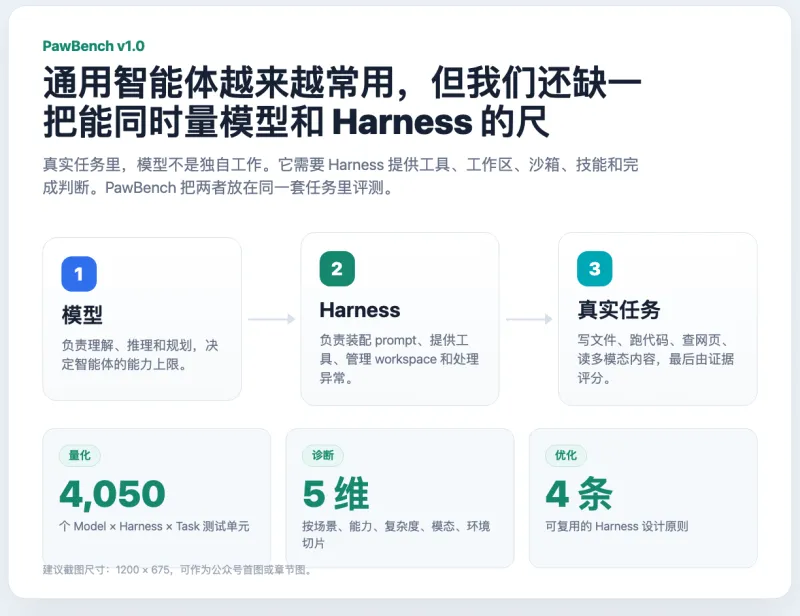The height and width of the screenshot is (616, 800).
Task: Click the '负责理解、推理和规划' description
Action: [140, 355]
